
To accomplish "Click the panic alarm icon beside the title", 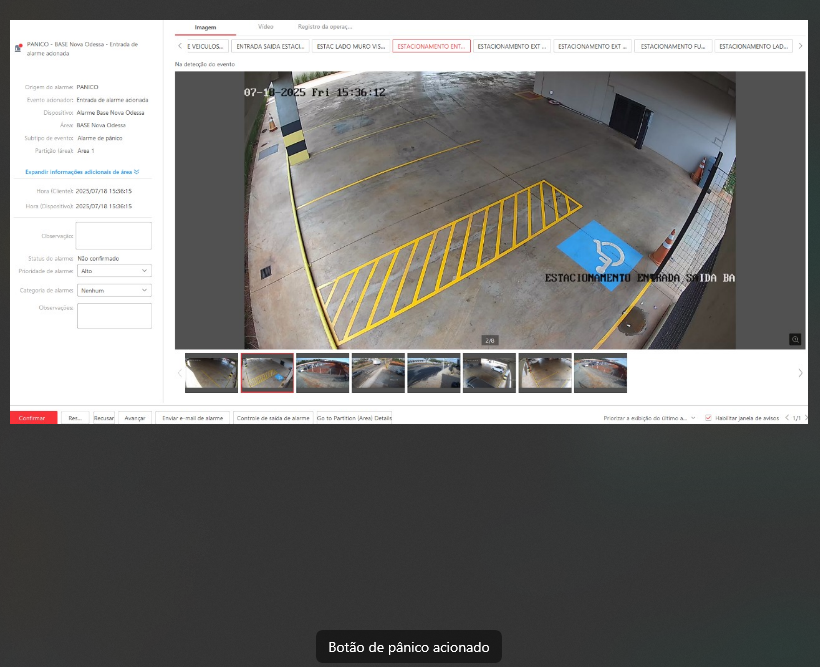I will point(18,48).
